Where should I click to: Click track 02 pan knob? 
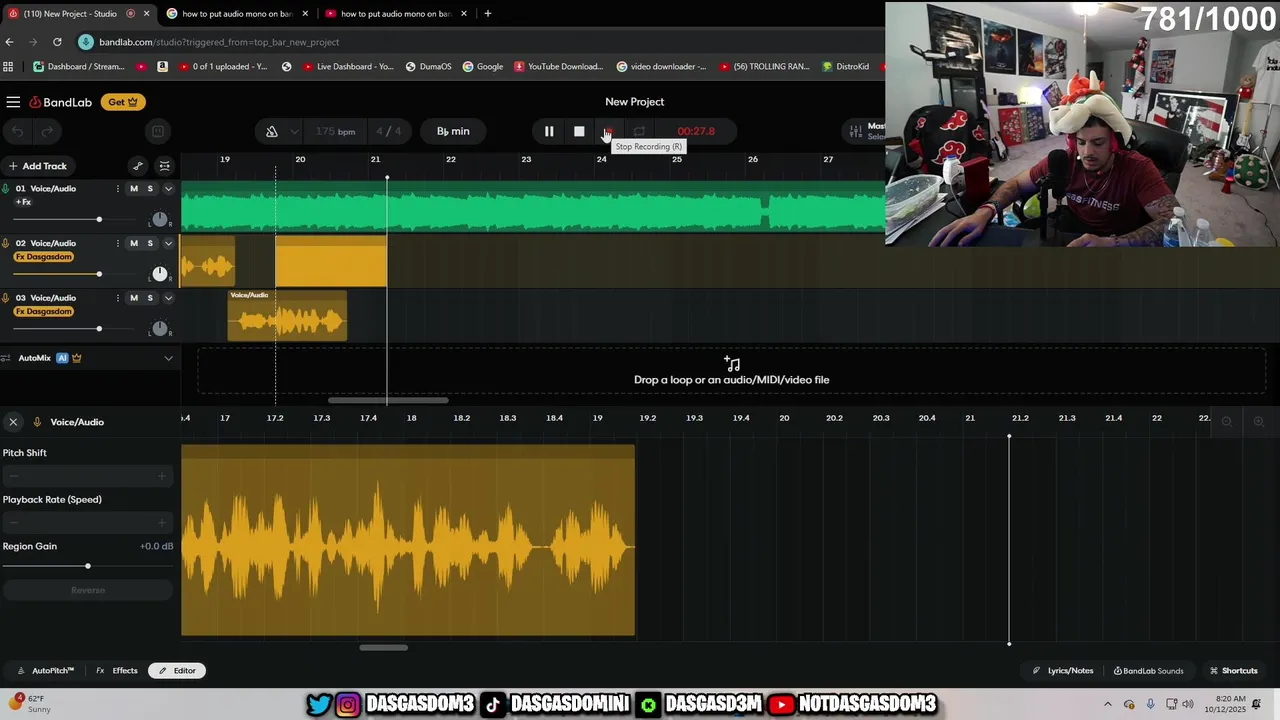pyautogui.click(x=159, y=274)
